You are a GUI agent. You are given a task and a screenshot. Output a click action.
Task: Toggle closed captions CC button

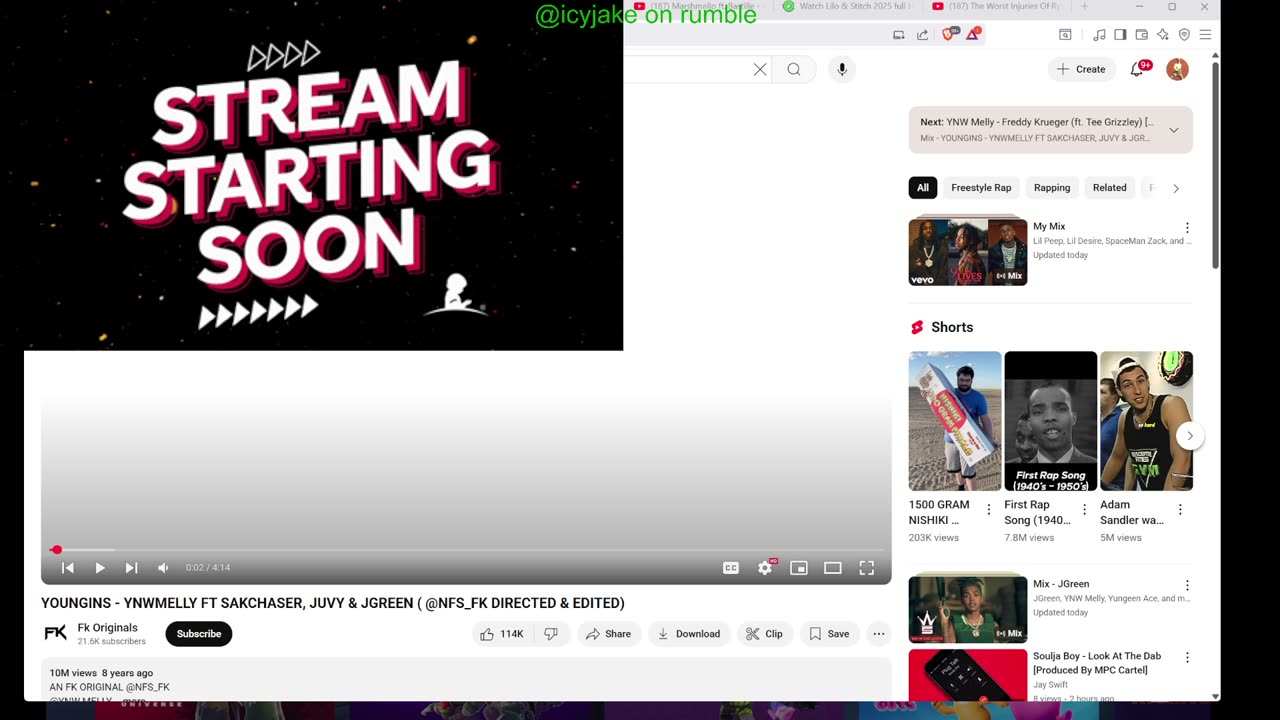[x=731, y=568]
